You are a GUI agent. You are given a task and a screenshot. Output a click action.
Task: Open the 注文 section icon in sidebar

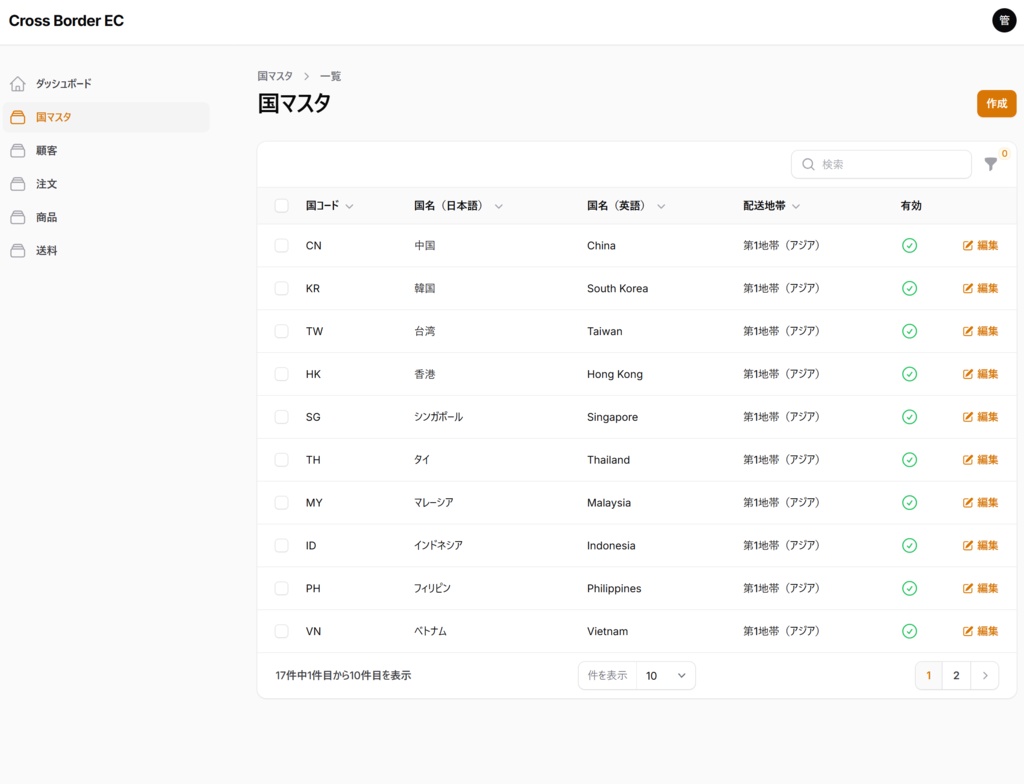pos(17,183)
